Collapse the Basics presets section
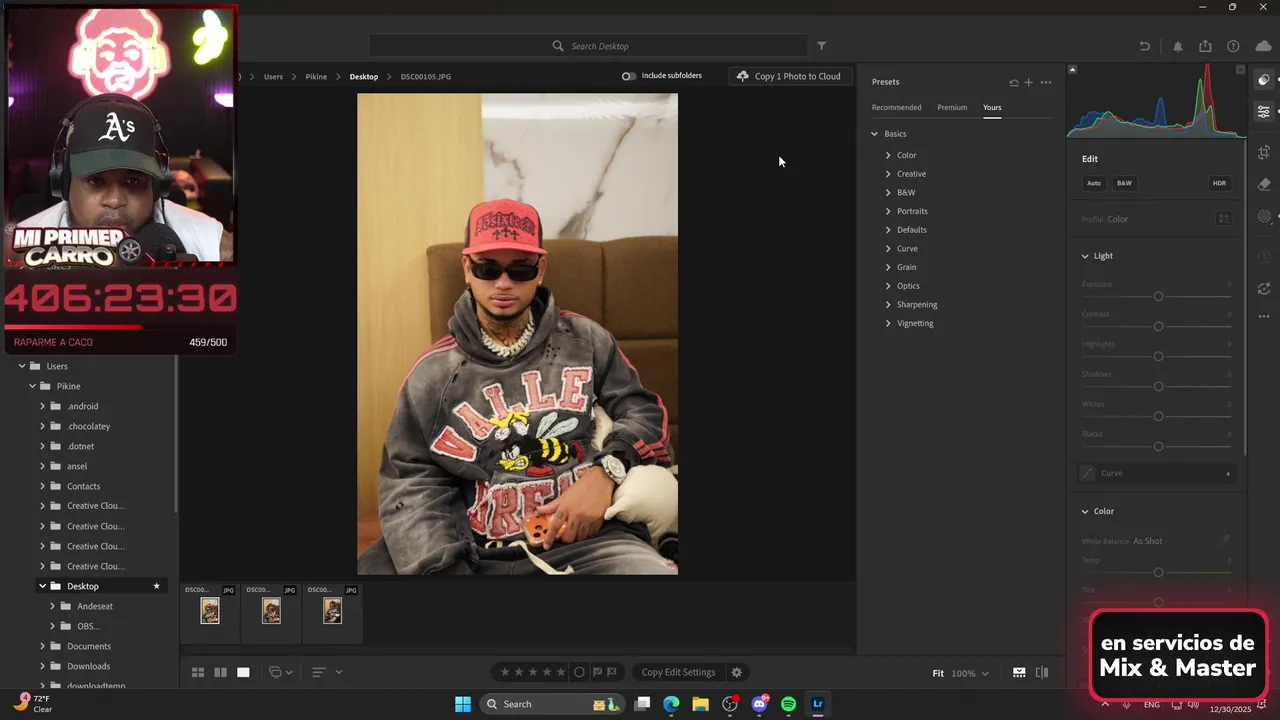This screenshot has height=720, width=1280. coord(874,134)
